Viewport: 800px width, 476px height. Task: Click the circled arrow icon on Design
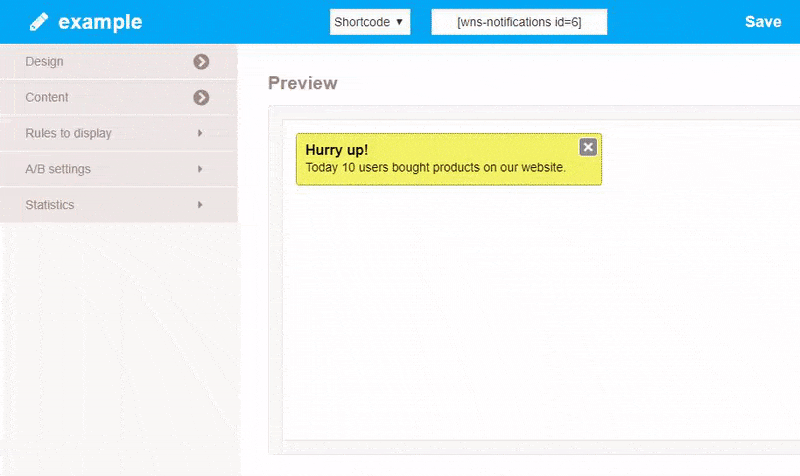201,62
